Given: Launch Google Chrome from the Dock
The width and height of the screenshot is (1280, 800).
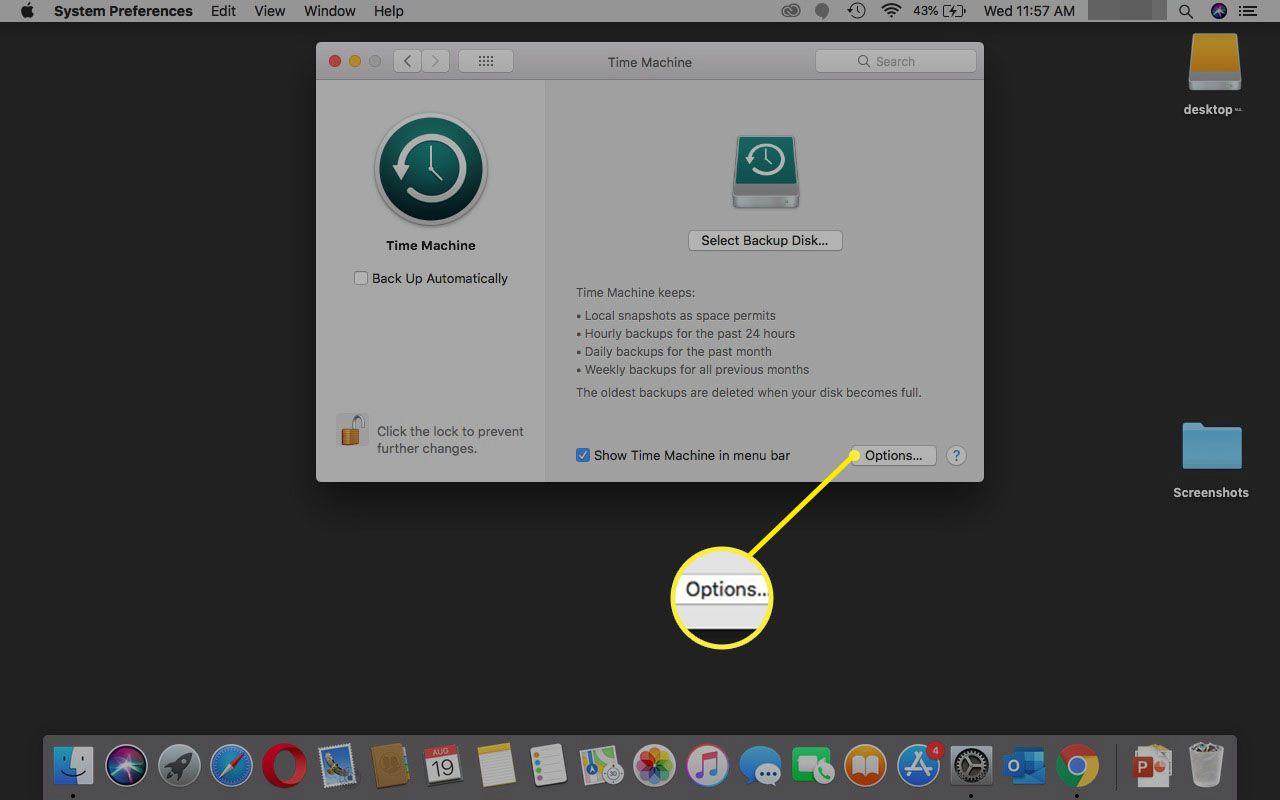Looking at the screenshot, I should coord(1077,766).
